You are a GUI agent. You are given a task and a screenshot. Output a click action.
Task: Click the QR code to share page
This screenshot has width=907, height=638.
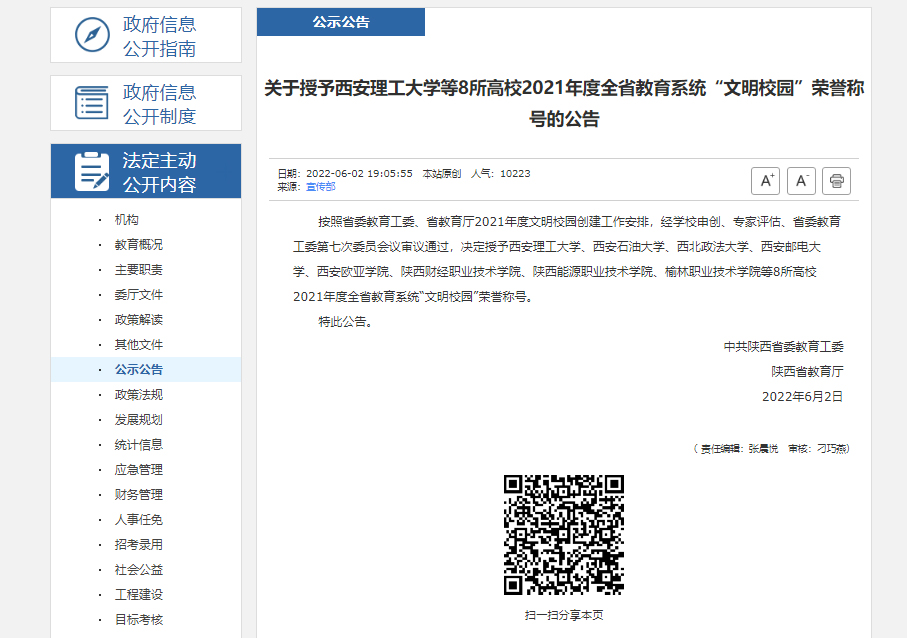pos(564,535)
